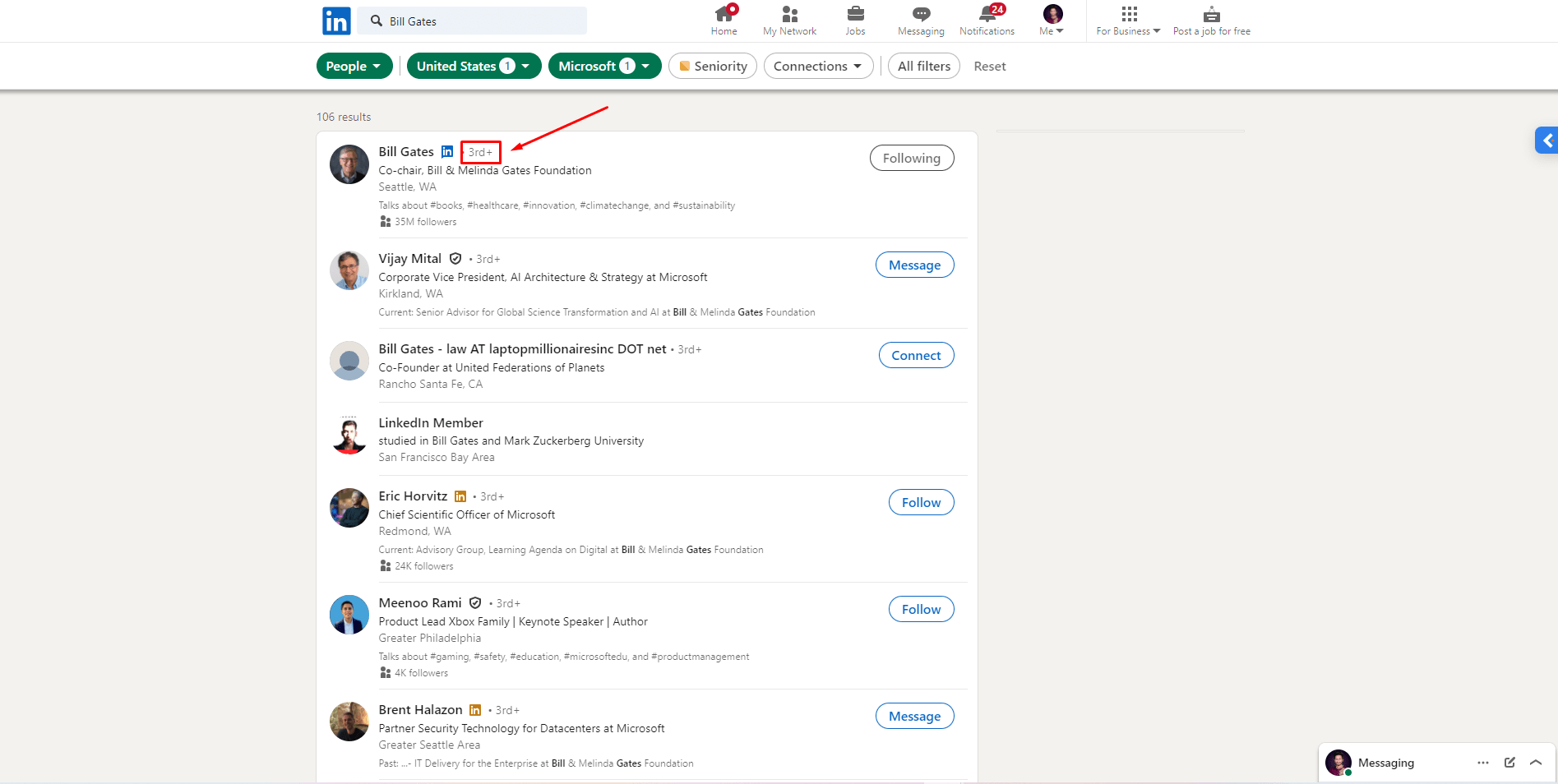Click inside the Bill Gates search field
Viewport: 1558px width, 784px height.
coord(472,21)
